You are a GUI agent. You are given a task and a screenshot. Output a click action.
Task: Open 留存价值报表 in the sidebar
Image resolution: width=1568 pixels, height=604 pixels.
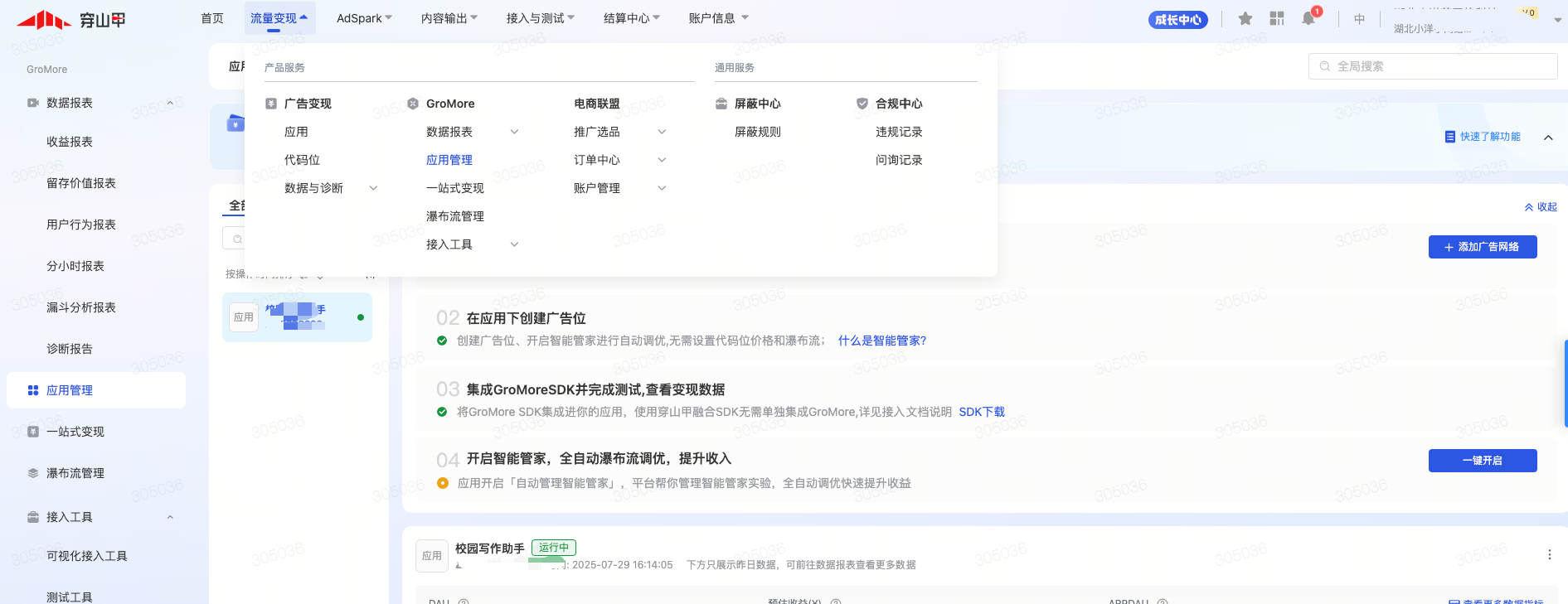[x=81, y=183]
